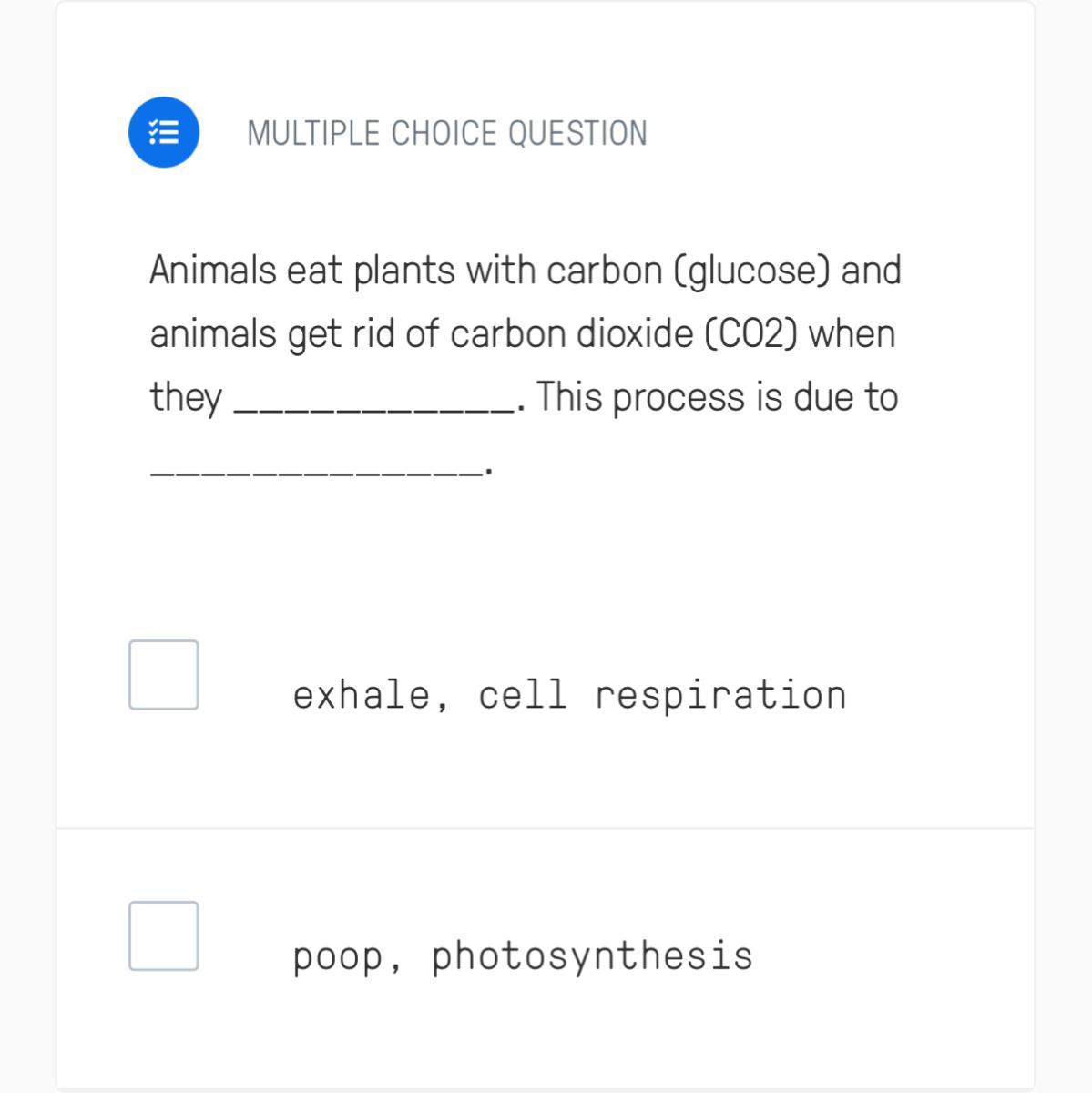Click "respiration" in the first answer option
Image resolution: width=1092 pixels, height=1093 pixels.
720,695
